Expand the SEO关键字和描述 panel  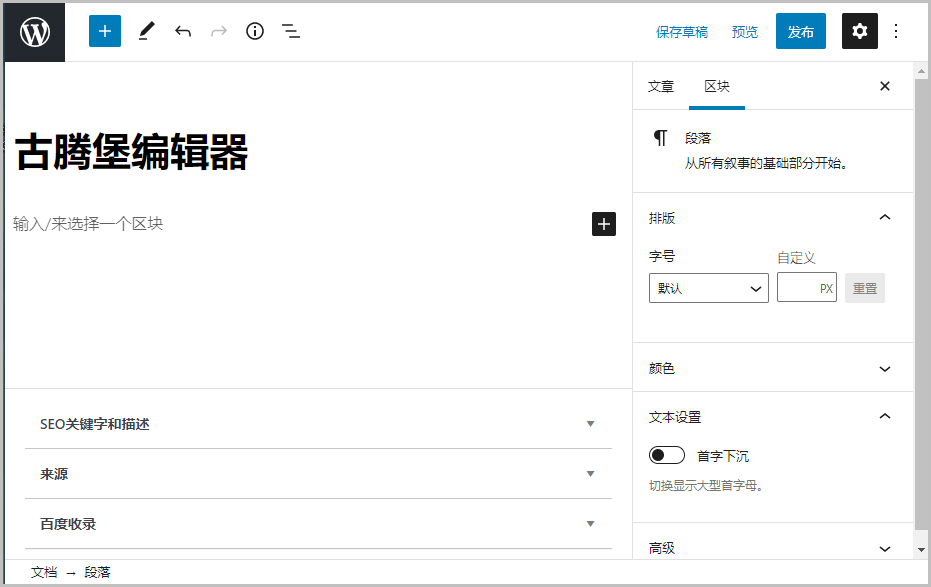(318, 424)
